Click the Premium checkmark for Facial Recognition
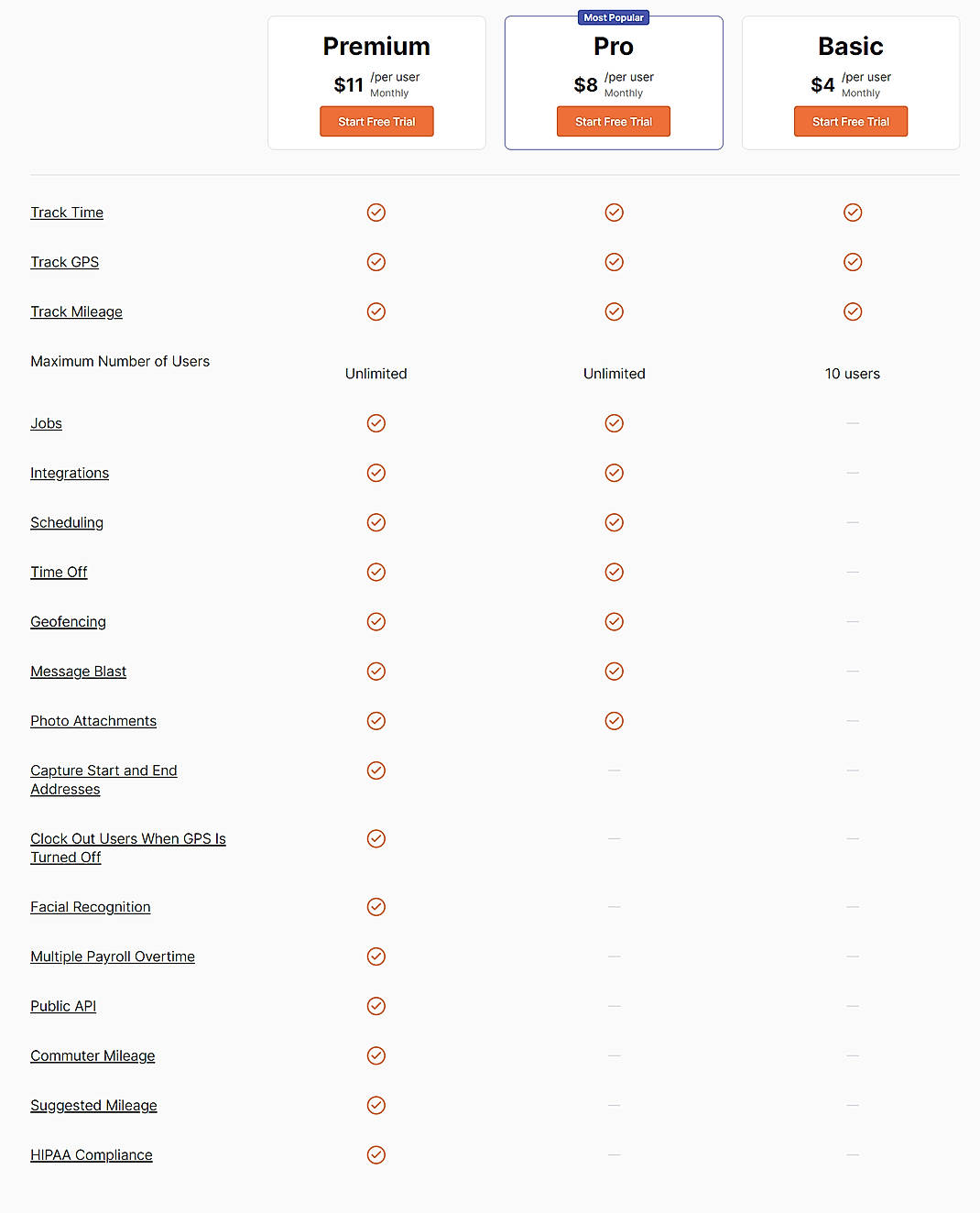The width and height of the screenshot is (980, 1213). pyautogui.click(x=376, y=907)
